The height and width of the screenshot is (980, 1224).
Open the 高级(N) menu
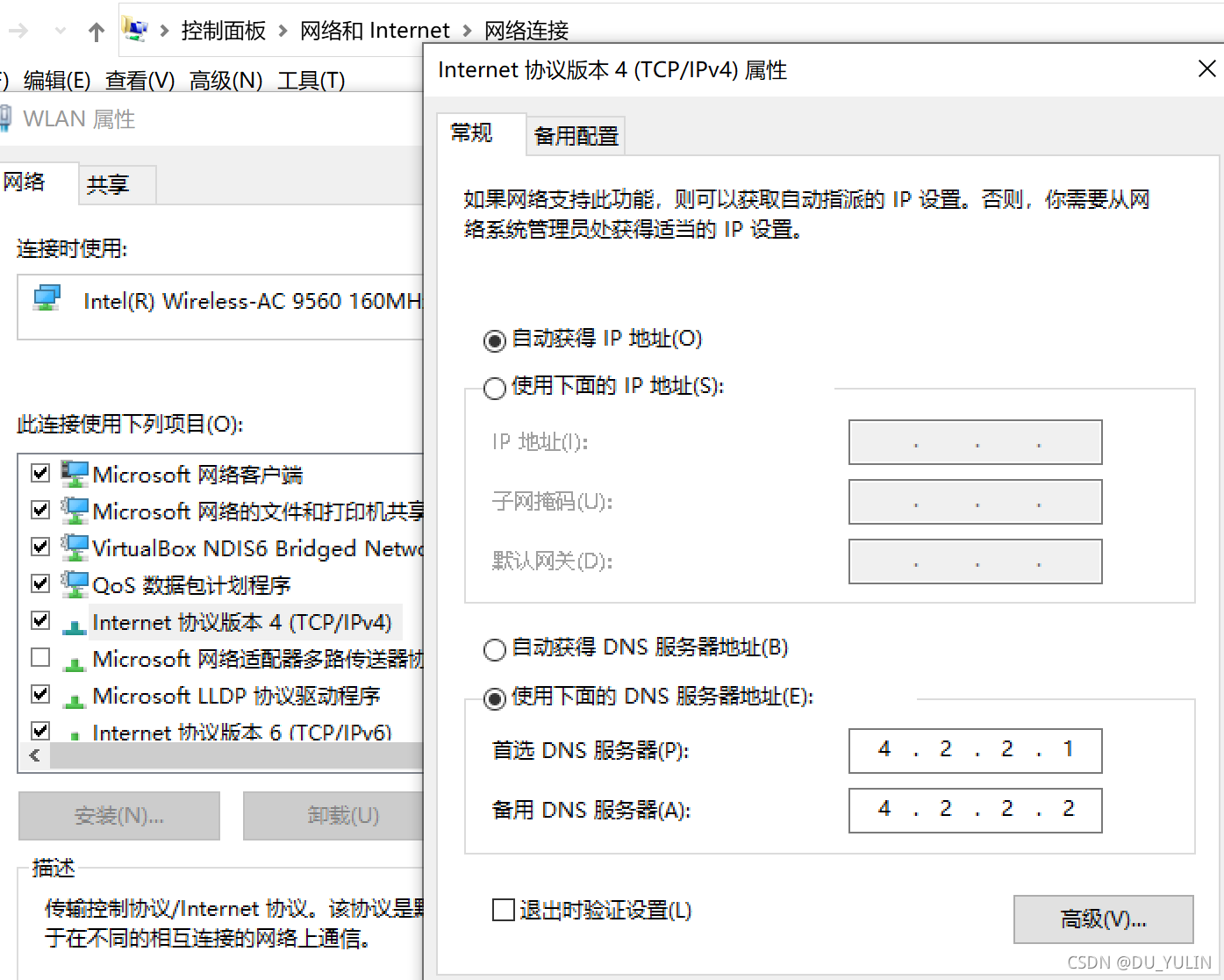(226, 81)
